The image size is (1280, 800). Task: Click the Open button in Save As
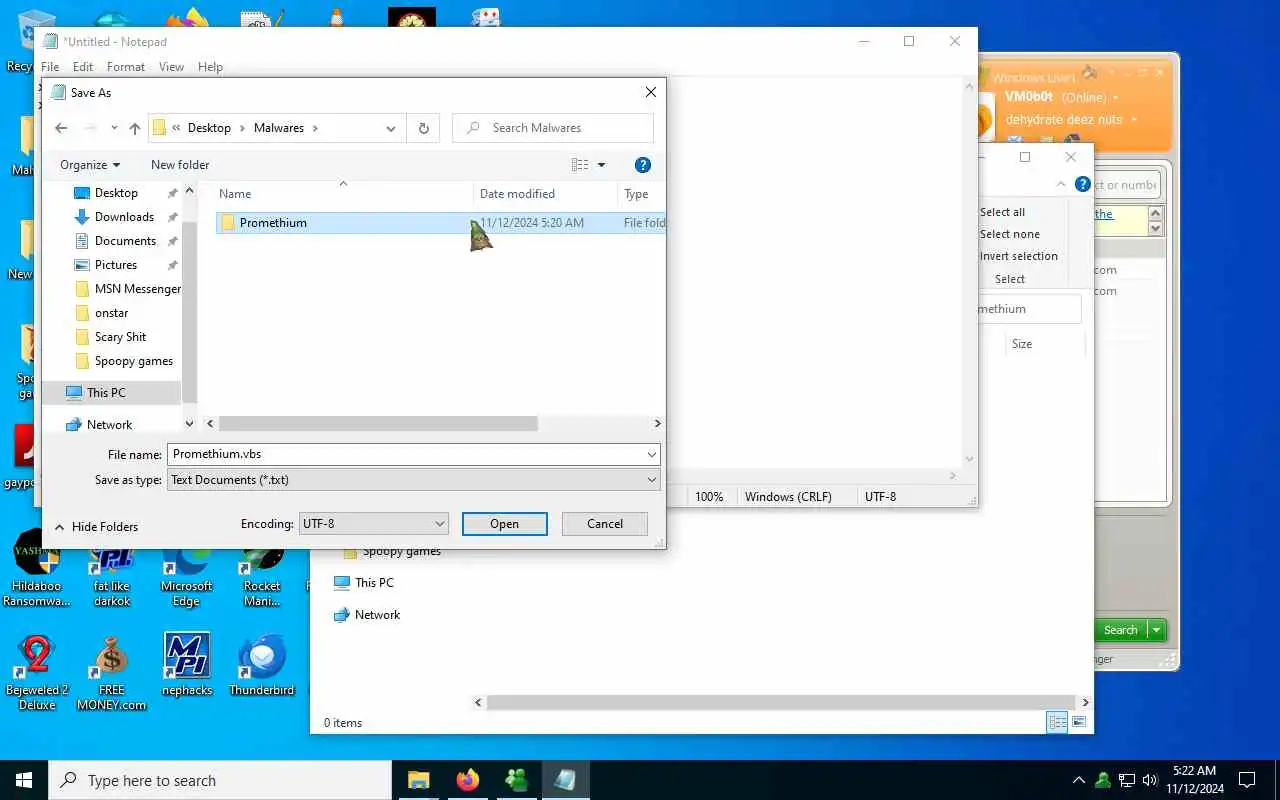tap(505, 523)
